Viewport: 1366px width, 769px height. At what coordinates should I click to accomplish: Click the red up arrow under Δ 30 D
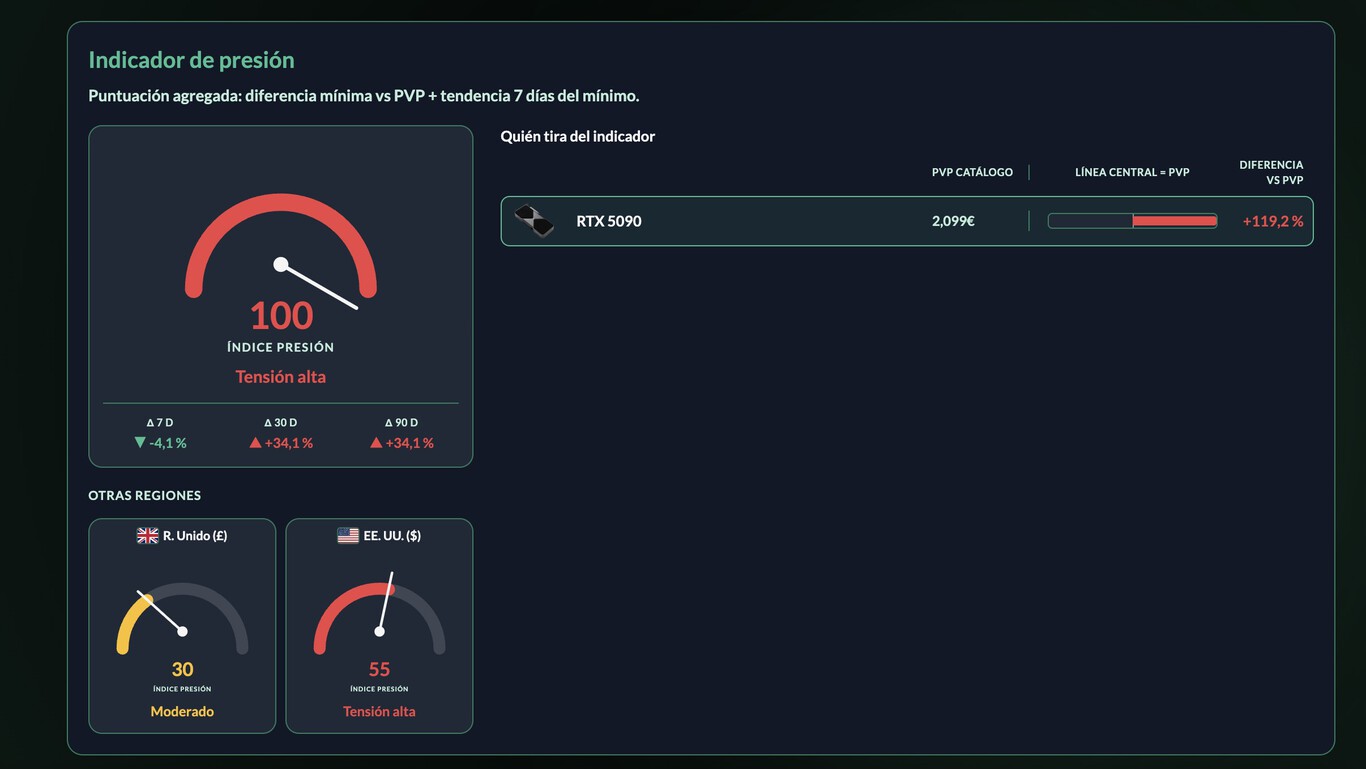pyautogui.click(x=255, y=442)
